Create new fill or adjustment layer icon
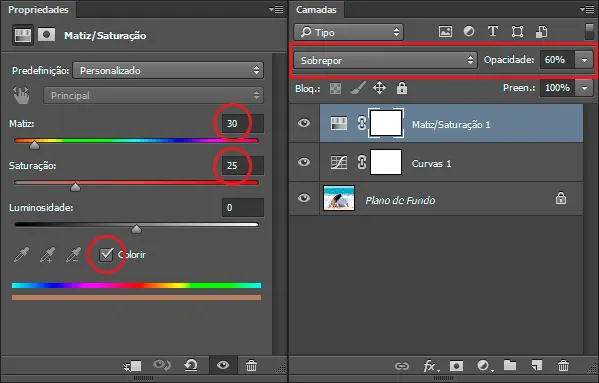 coord(484,366)
